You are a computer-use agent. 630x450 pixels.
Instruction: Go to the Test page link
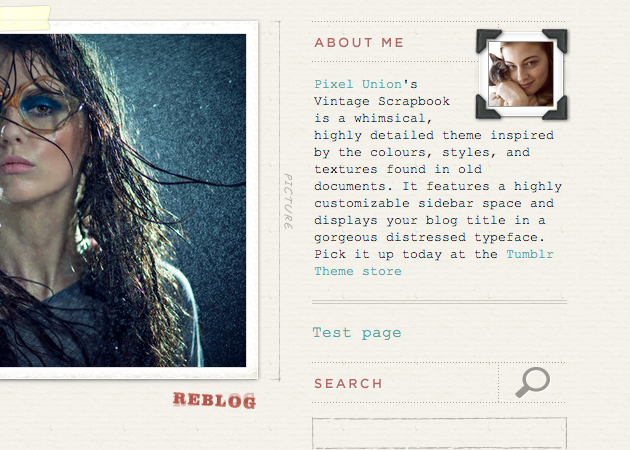pos(357,333)
